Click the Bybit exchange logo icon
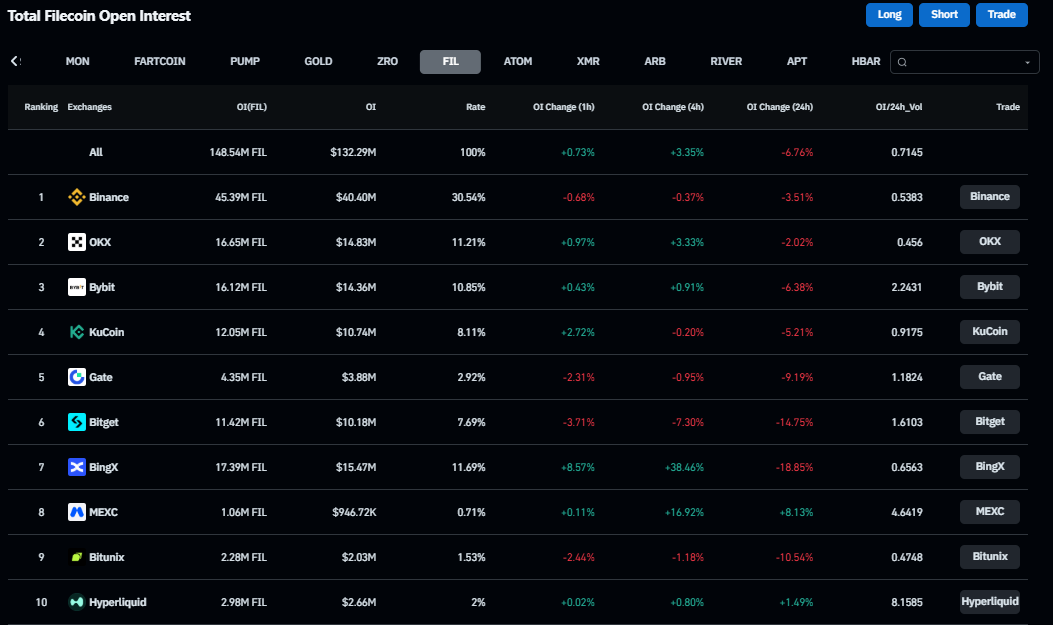The image size is (1053, 625). (76, 287)
